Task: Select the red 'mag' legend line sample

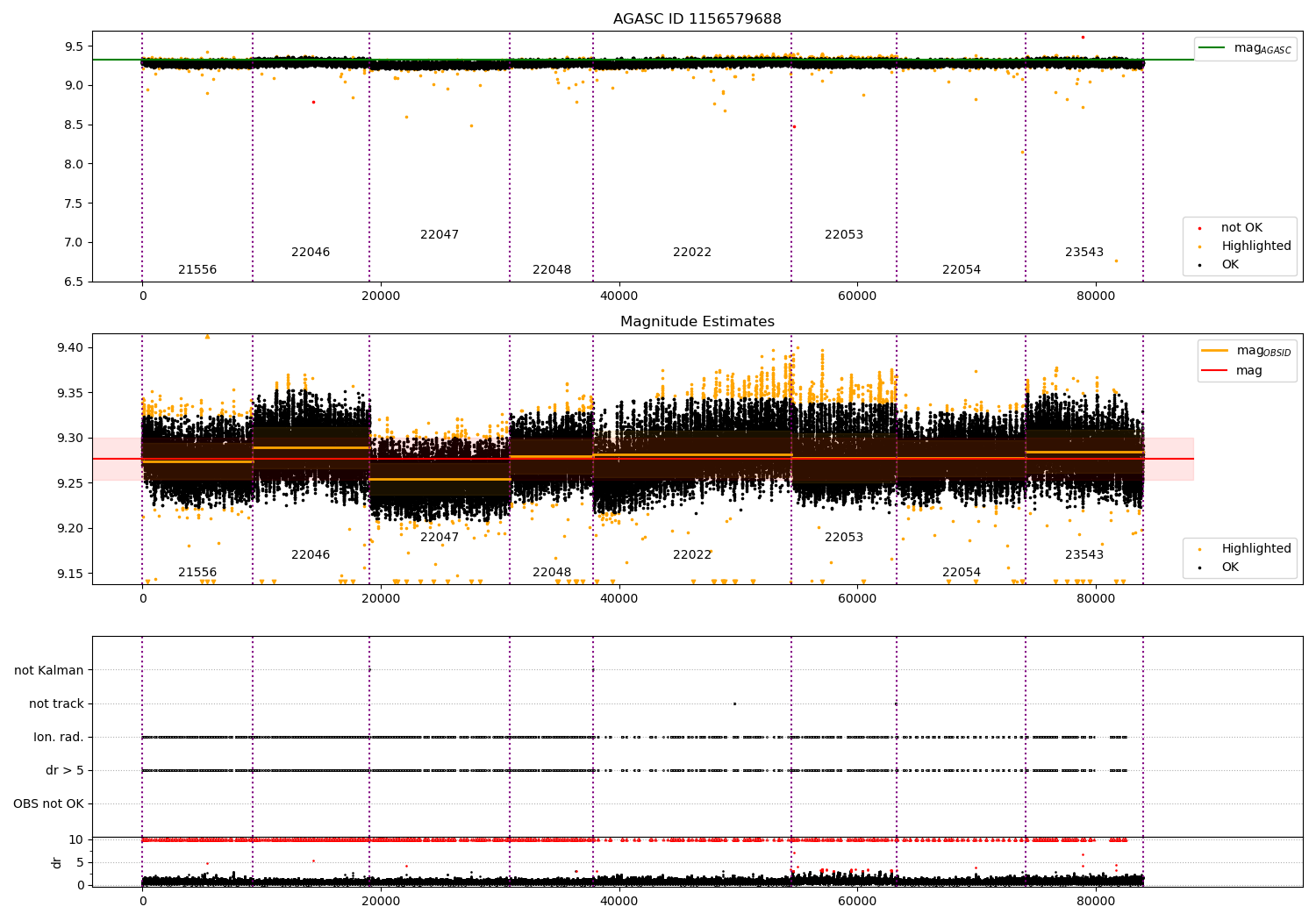Action: 1214,371
